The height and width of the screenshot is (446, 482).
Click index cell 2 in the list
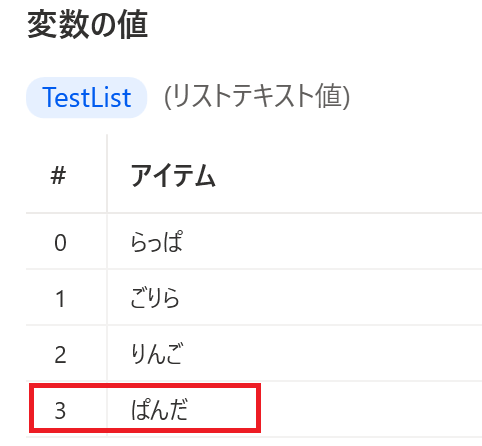pyautogui.click(x=60, y=354)
